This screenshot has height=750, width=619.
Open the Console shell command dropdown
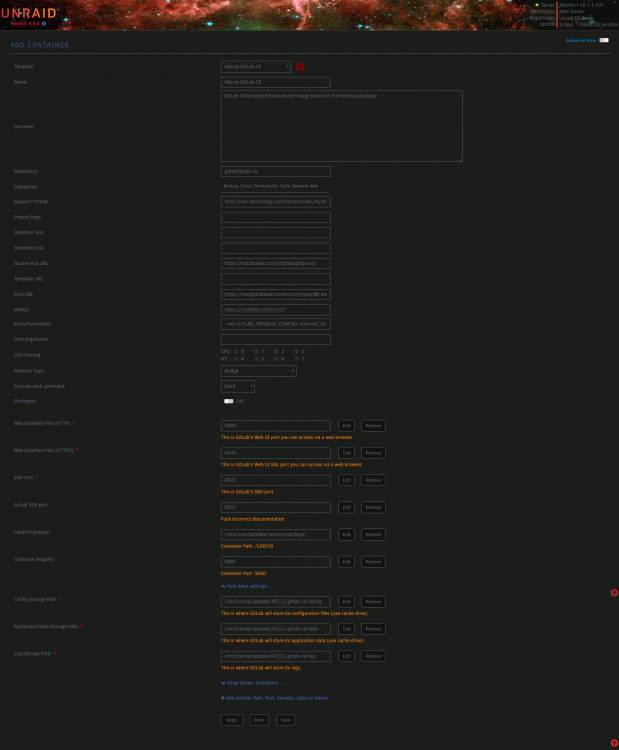tap(238, 386)
